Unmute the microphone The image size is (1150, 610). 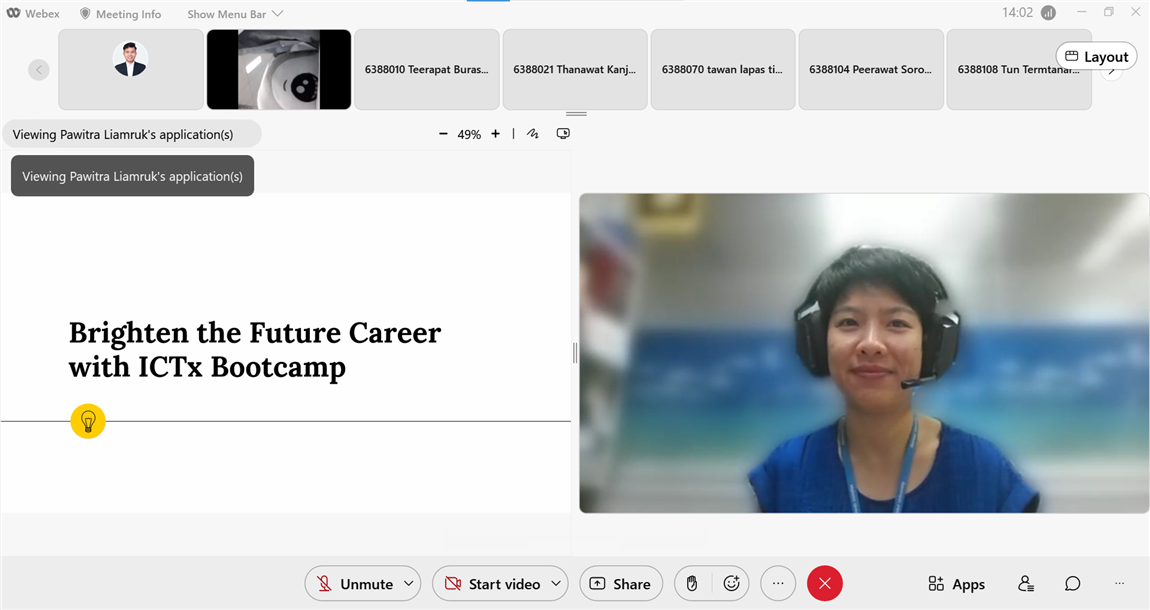pyautogui.click(x=354, y=584)
